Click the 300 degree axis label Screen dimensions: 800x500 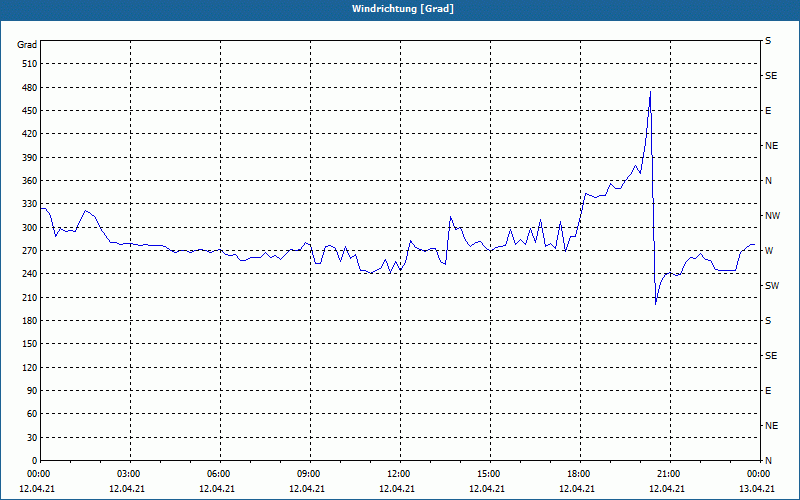click(x=30, y=228)
